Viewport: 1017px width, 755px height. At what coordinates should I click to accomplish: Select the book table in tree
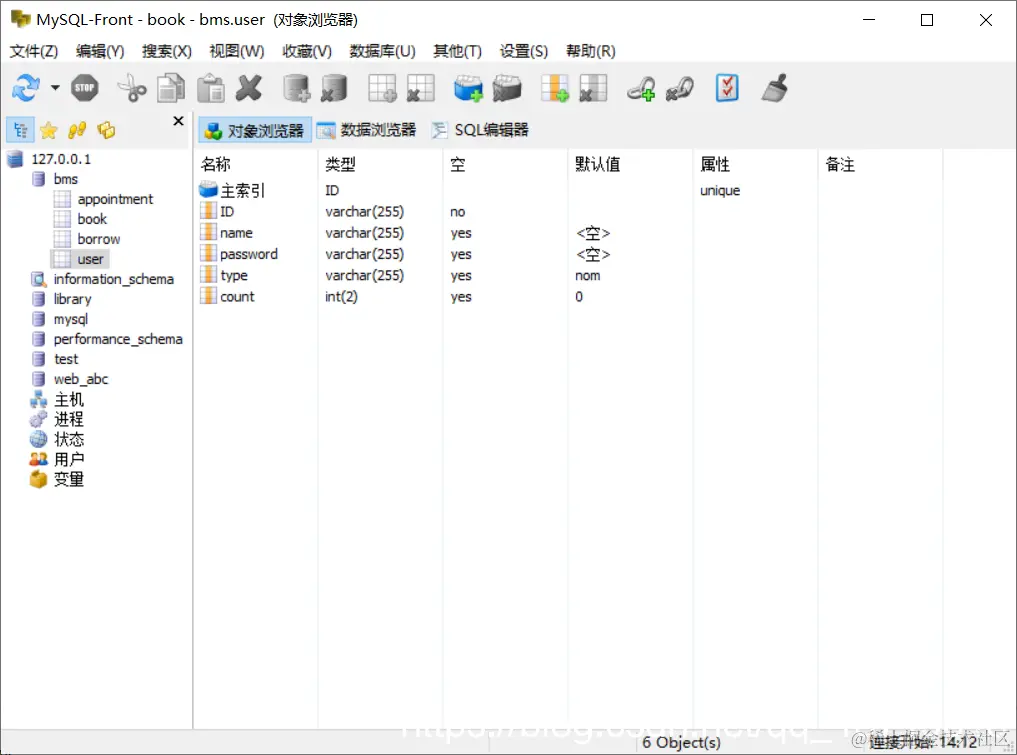pos(92,219)
